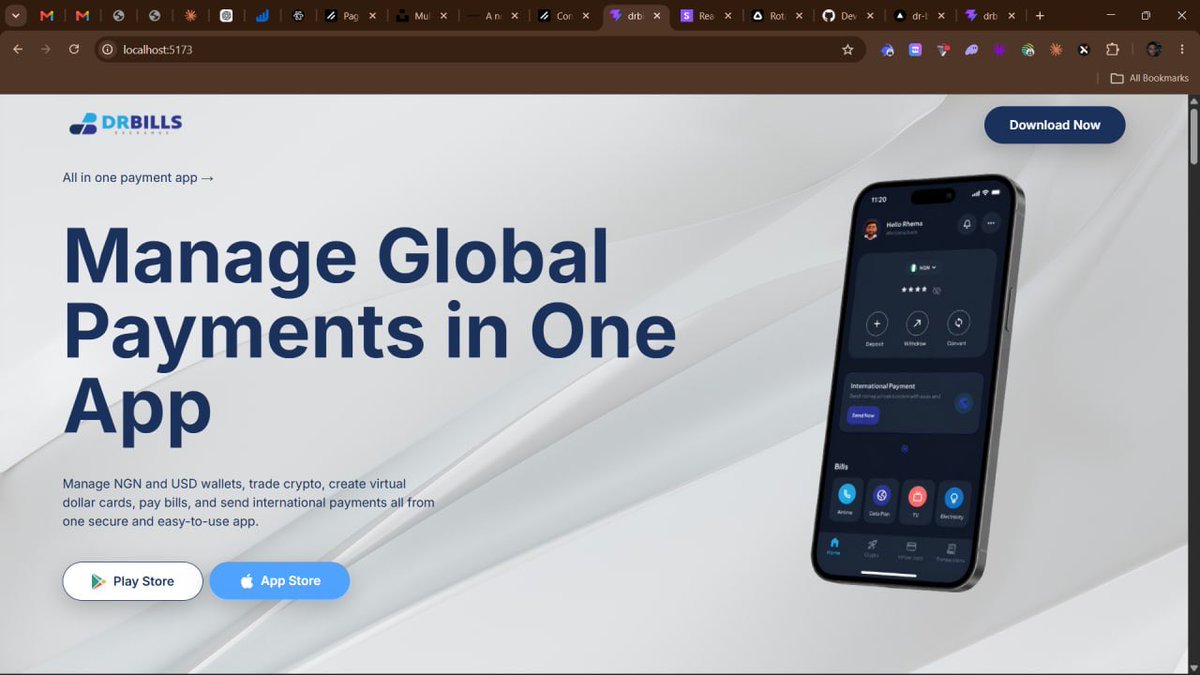
Task: Click the Download Now button
Action: [x=1055, y=125]
